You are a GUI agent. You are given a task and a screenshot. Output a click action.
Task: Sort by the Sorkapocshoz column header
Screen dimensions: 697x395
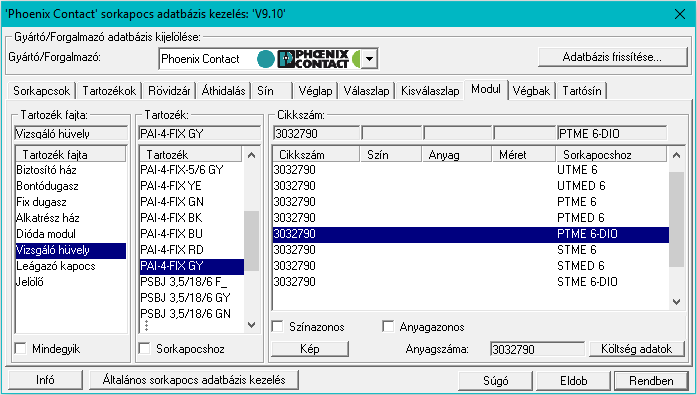(611, 155)
